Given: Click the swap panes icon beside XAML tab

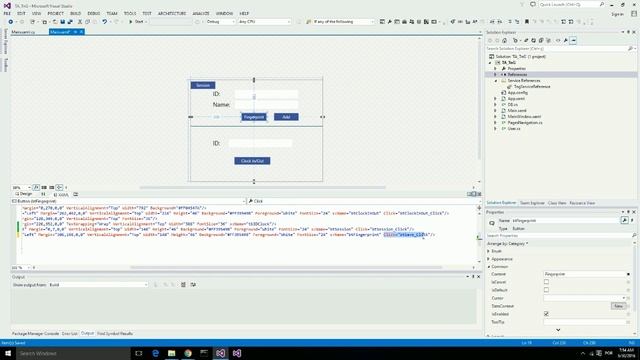Looking at the screenshot, I should point(43,194).
